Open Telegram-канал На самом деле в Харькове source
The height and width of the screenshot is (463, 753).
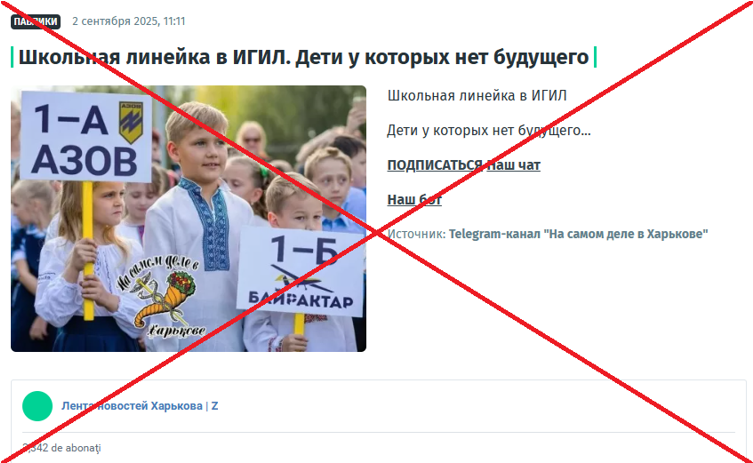tap(578, 234)
